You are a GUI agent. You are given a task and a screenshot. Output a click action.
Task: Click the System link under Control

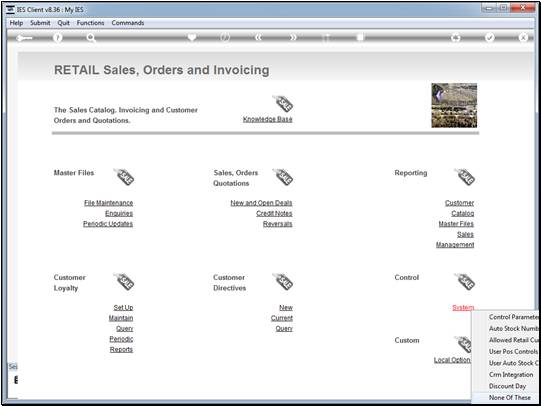click(x=463, y=307)
